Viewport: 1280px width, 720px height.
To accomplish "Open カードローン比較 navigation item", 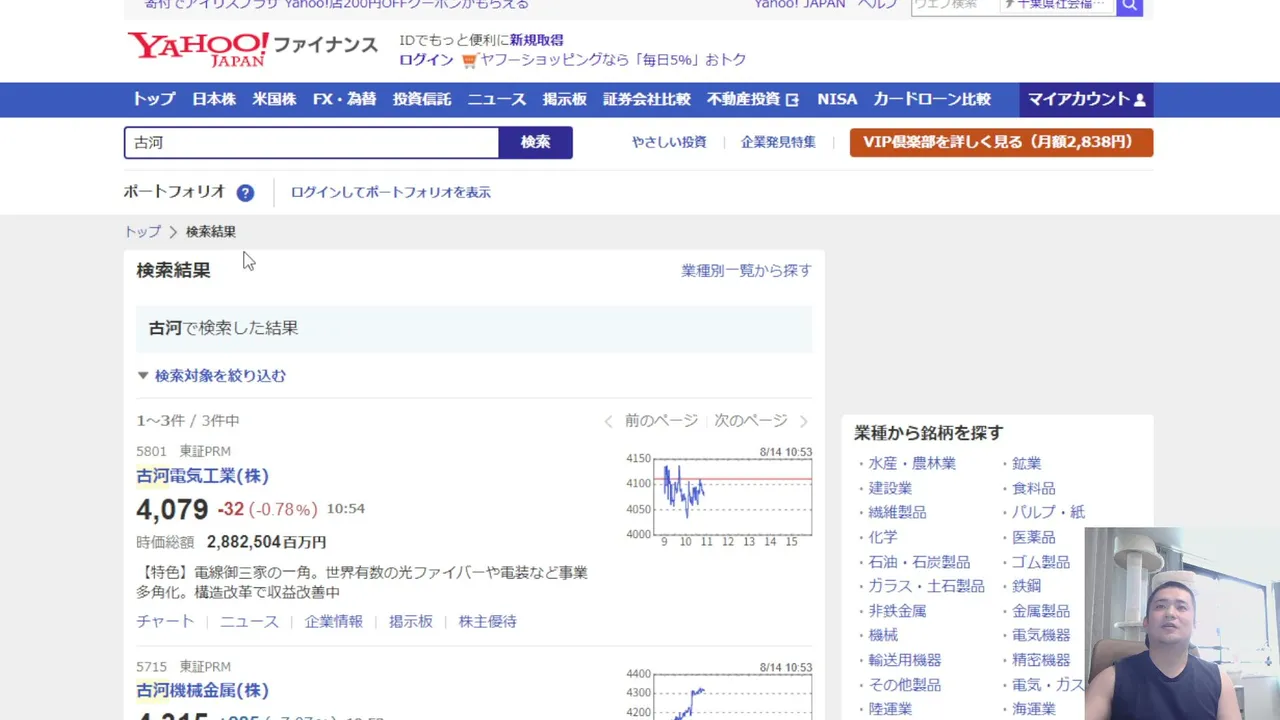I will pyautogui.click(x=932, y=99).
